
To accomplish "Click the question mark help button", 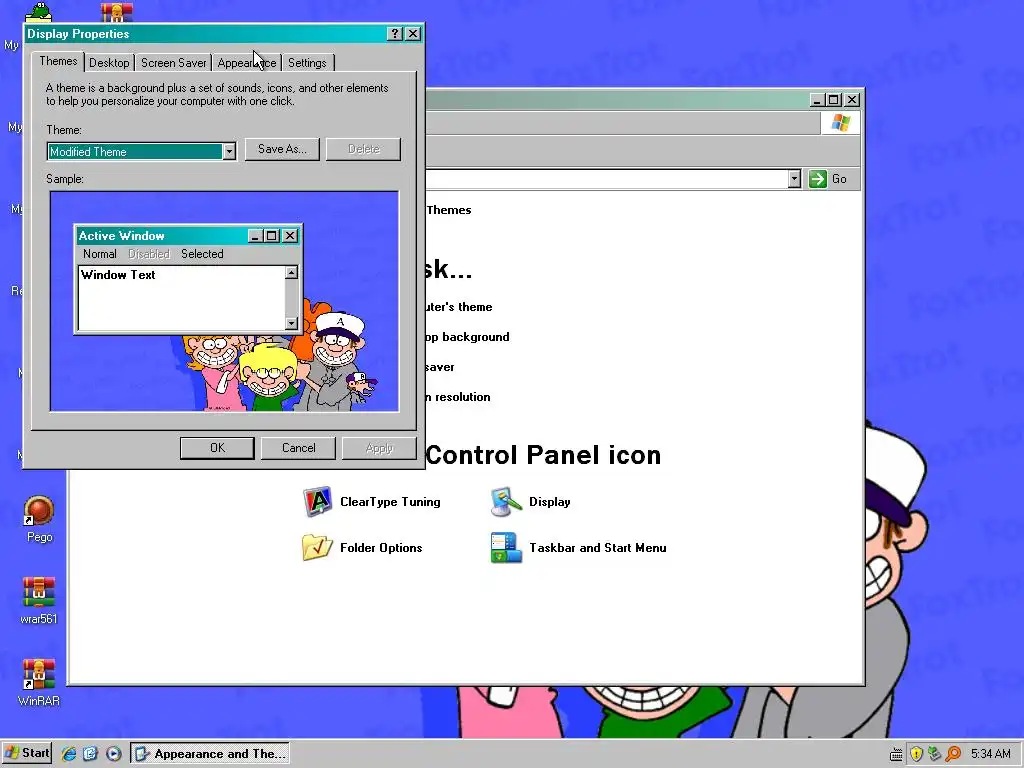I will click(x=394, y=34).
